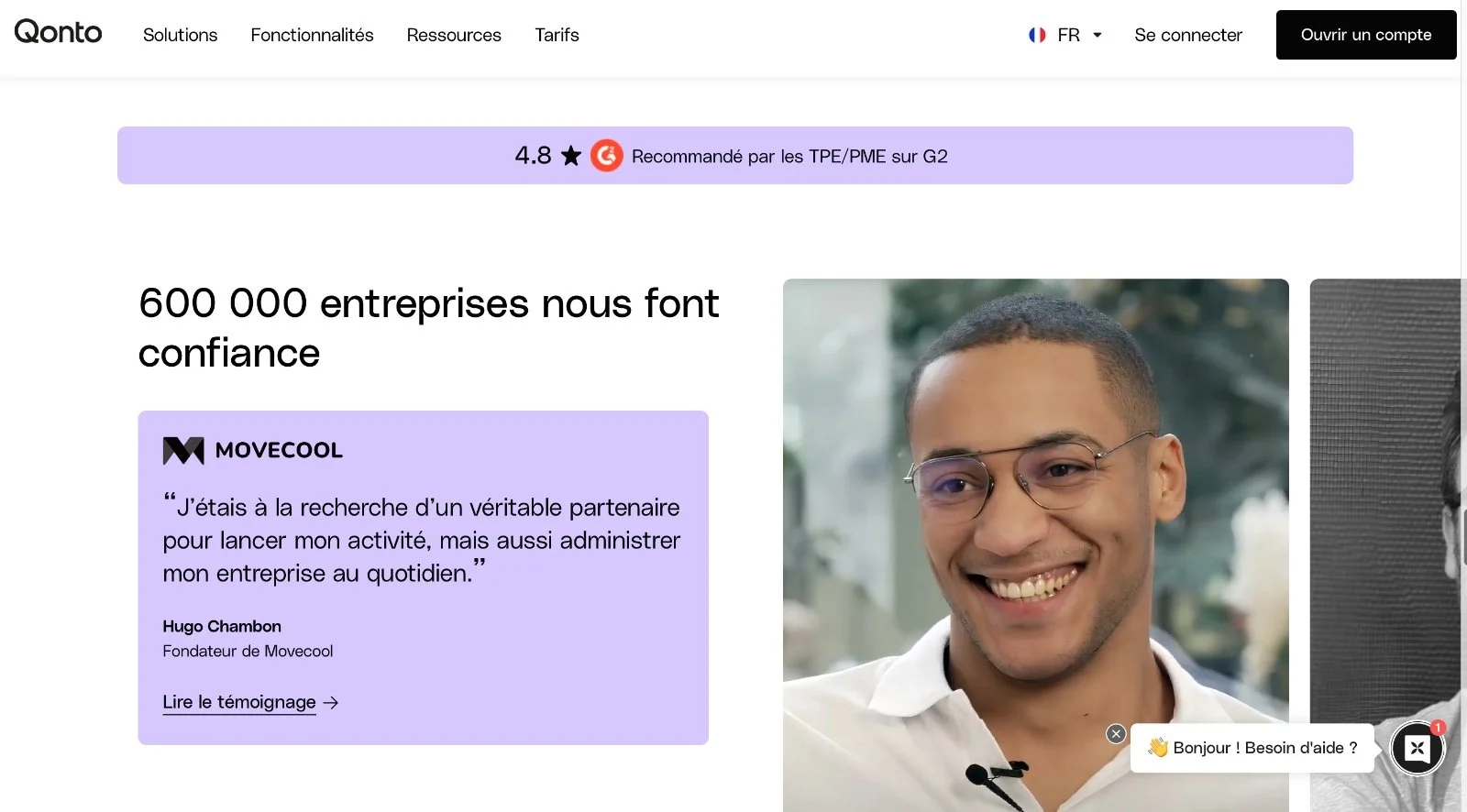Viewport: 1467px width, 812px height.
Task: Go to the Tarifs page
Action: 557,35
